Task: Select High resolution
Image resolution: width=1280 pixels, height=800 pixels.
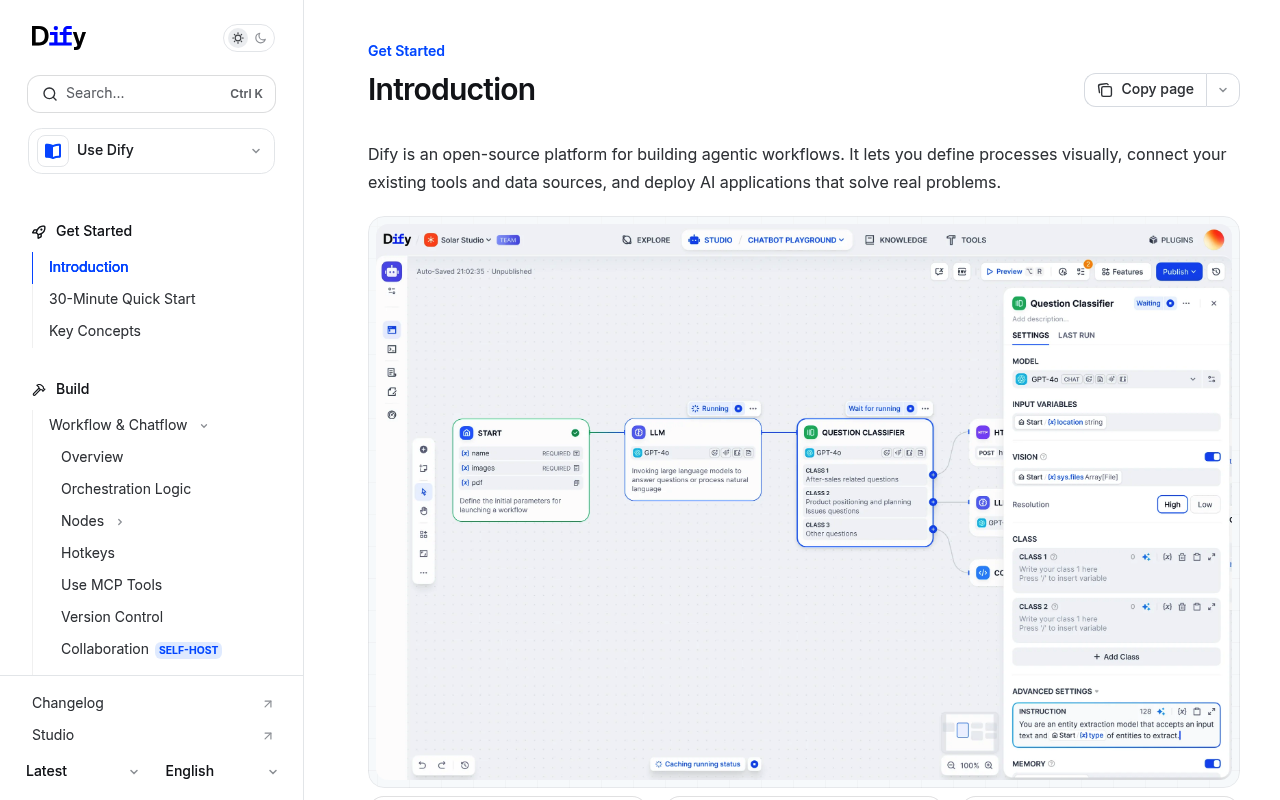Action: coord(1172,504)
